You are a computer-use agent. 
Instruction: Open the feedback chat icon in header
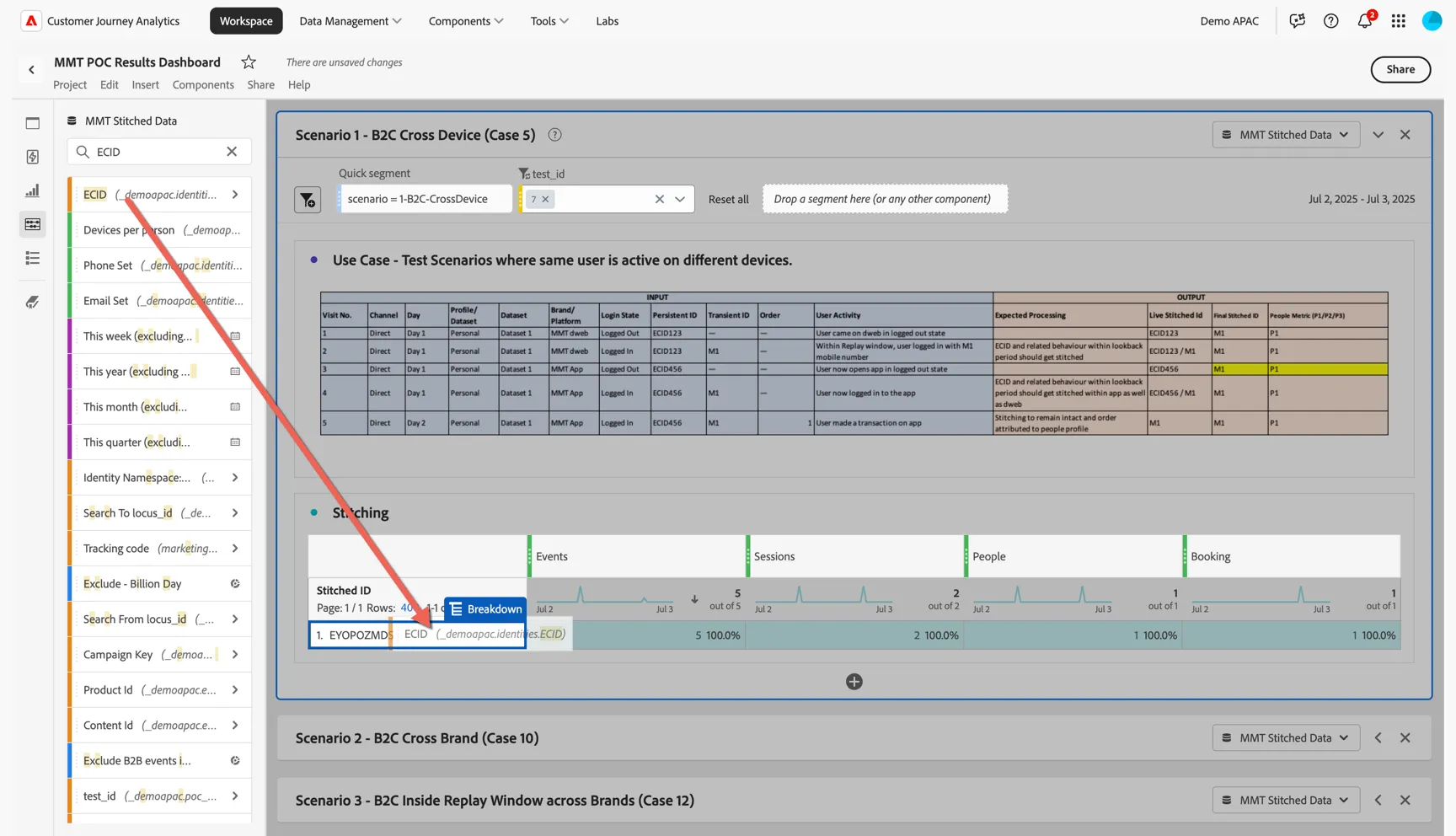point(1298,21)
